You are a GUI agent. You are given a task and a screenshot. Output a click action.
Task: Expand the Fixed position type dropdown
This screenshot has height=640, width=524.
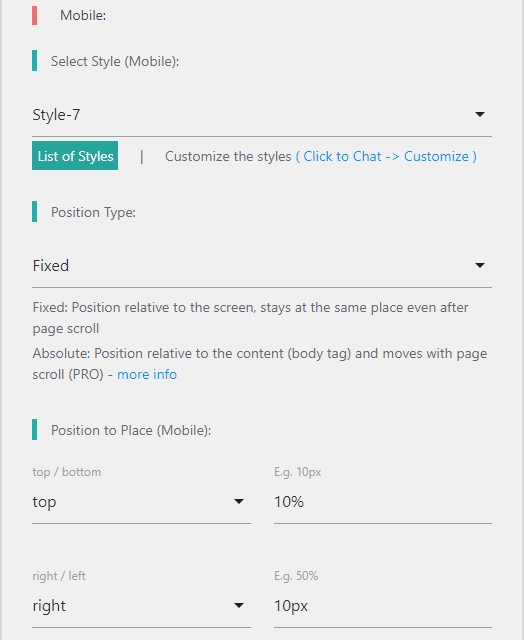coord(262,266)
